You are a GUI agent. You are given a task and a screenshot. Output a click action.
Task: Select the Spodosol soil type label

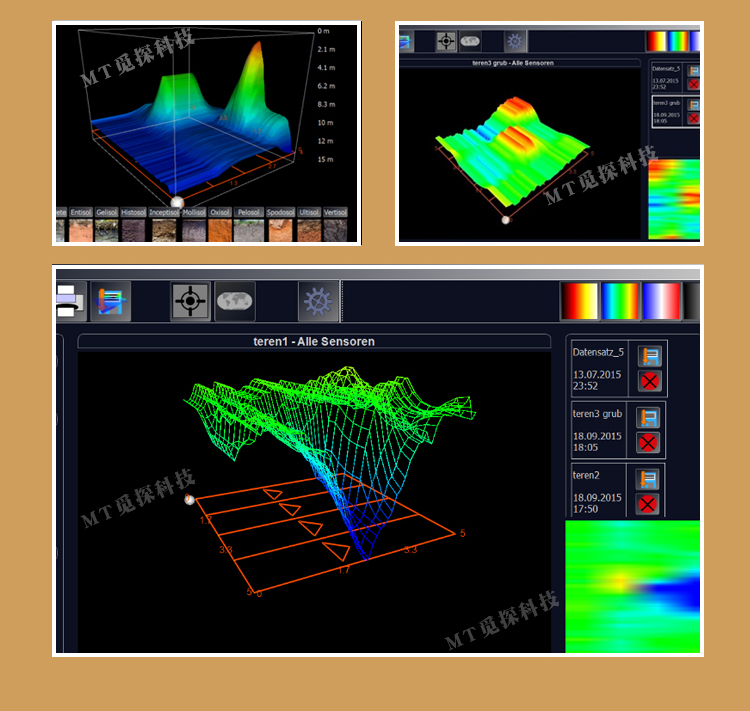pos(280,212)
